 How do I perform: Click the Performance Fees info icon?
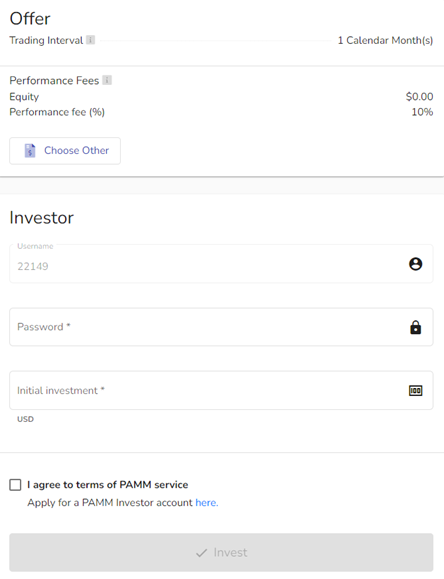pos(107,80)
